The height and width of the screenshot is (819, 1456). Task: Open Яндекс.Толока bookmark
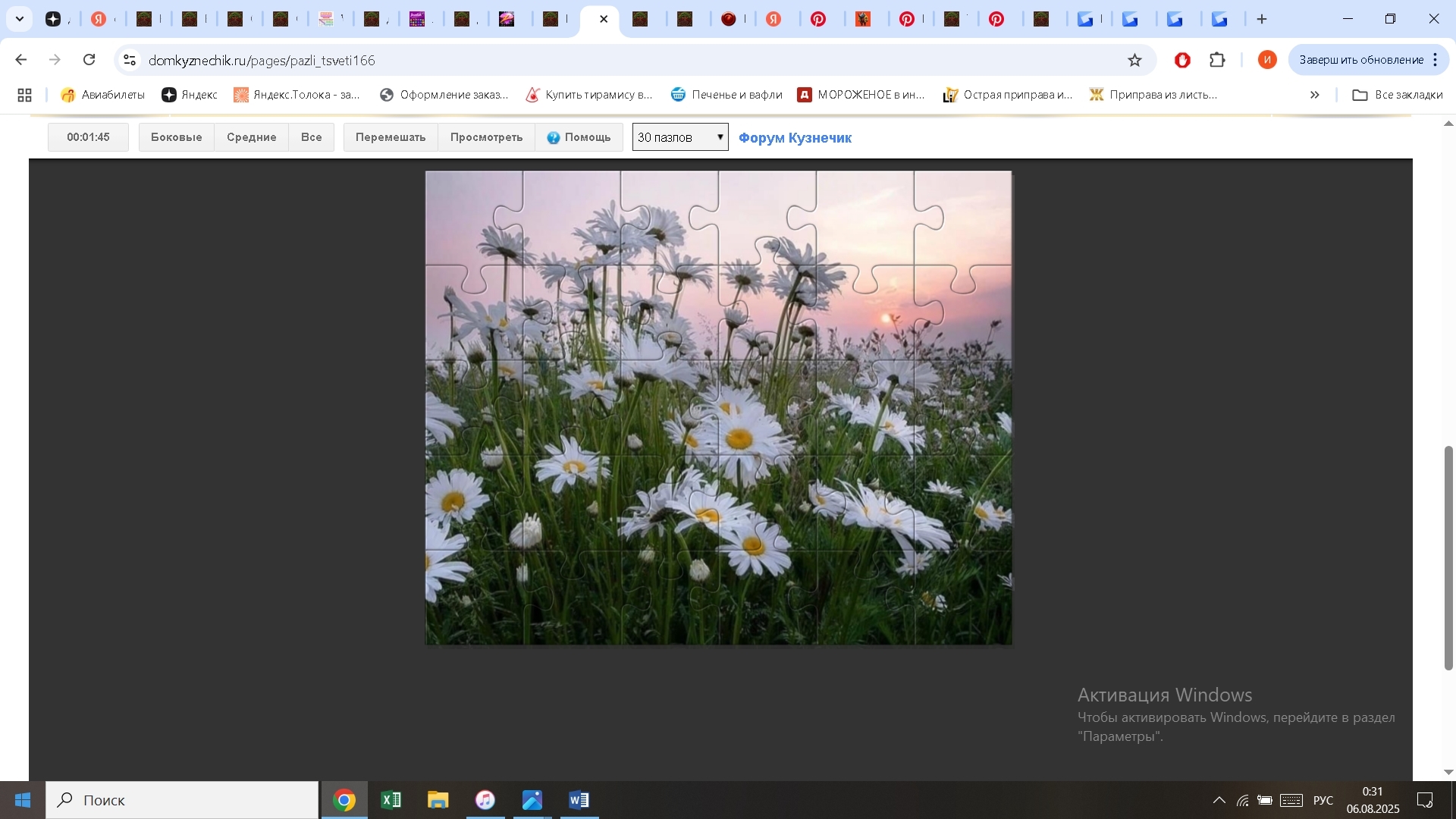(x=297, y=95)
